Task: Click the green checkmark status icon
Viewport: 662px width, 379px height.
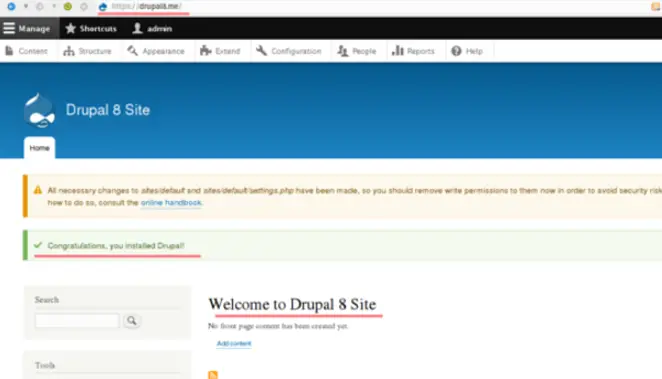Action: [38, 245]
